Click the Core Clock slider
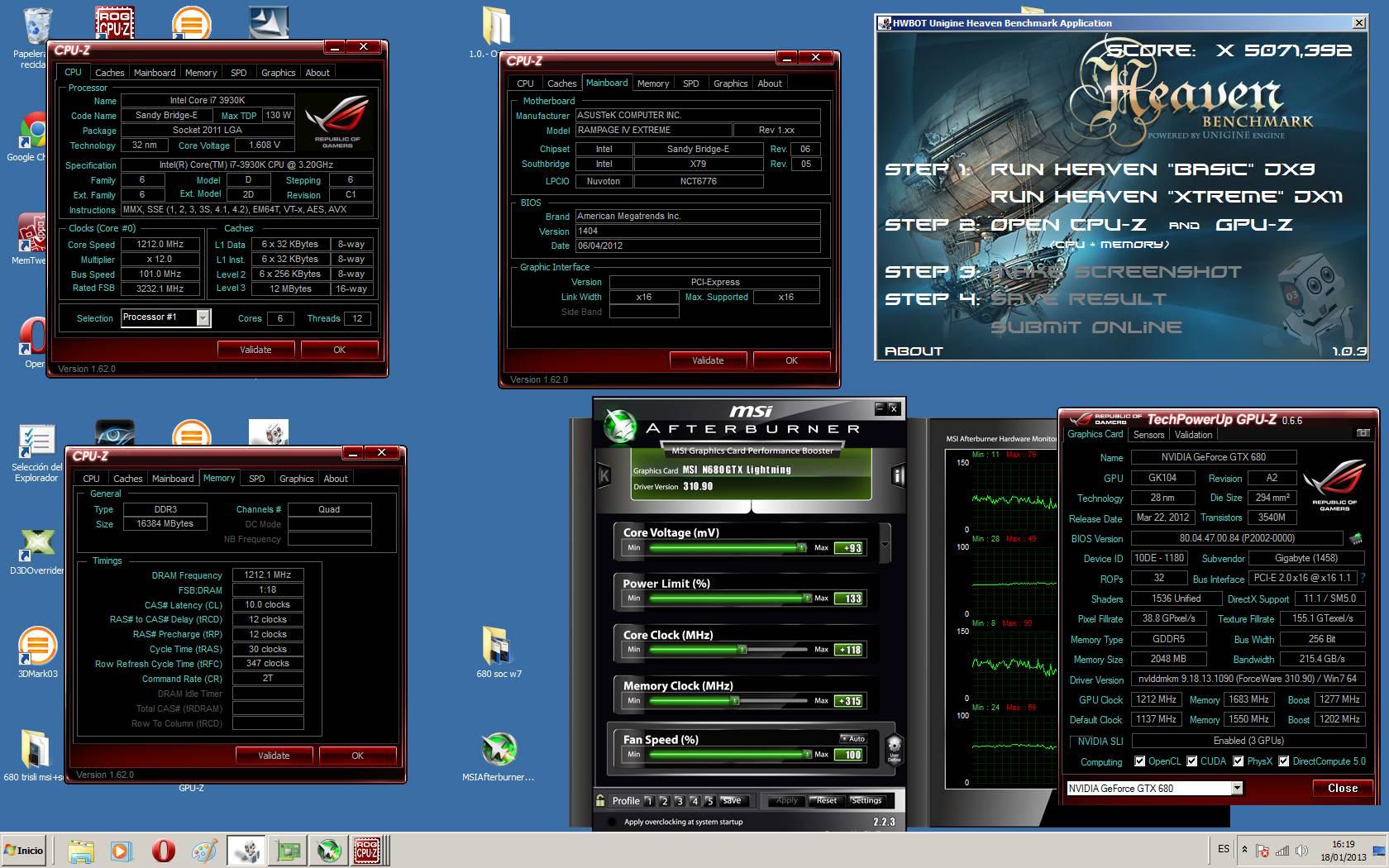 pos(728,650)
